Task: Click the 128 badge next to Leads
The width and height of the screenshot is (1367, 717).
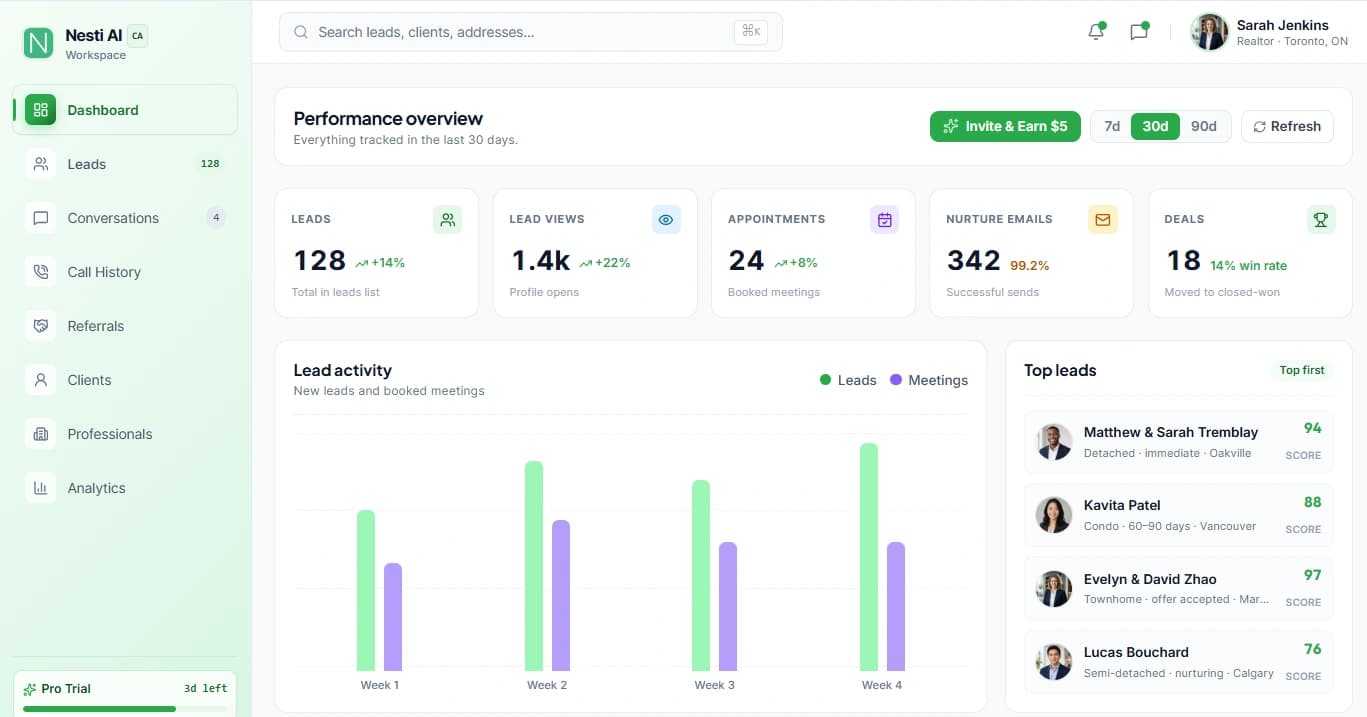Action: click(210, 164)
